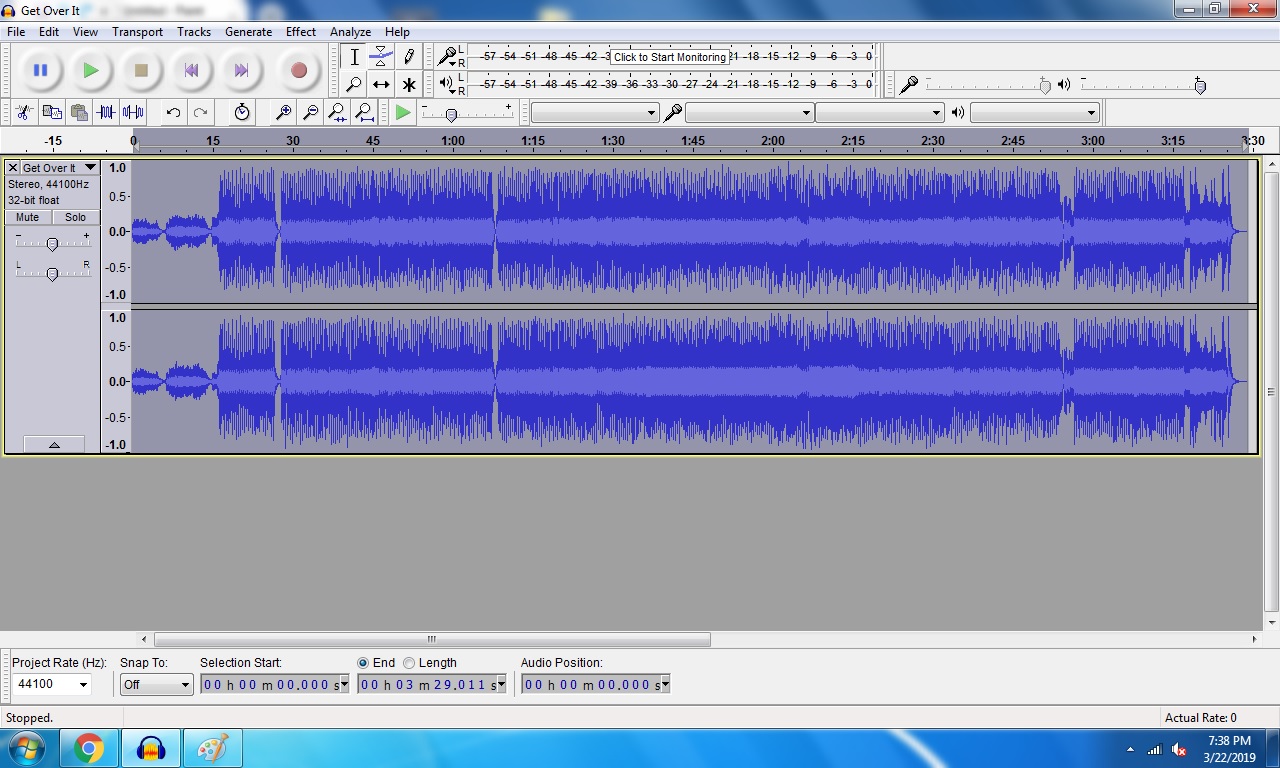
Task: Open the Recording Device dropdown
Action: 748,113
